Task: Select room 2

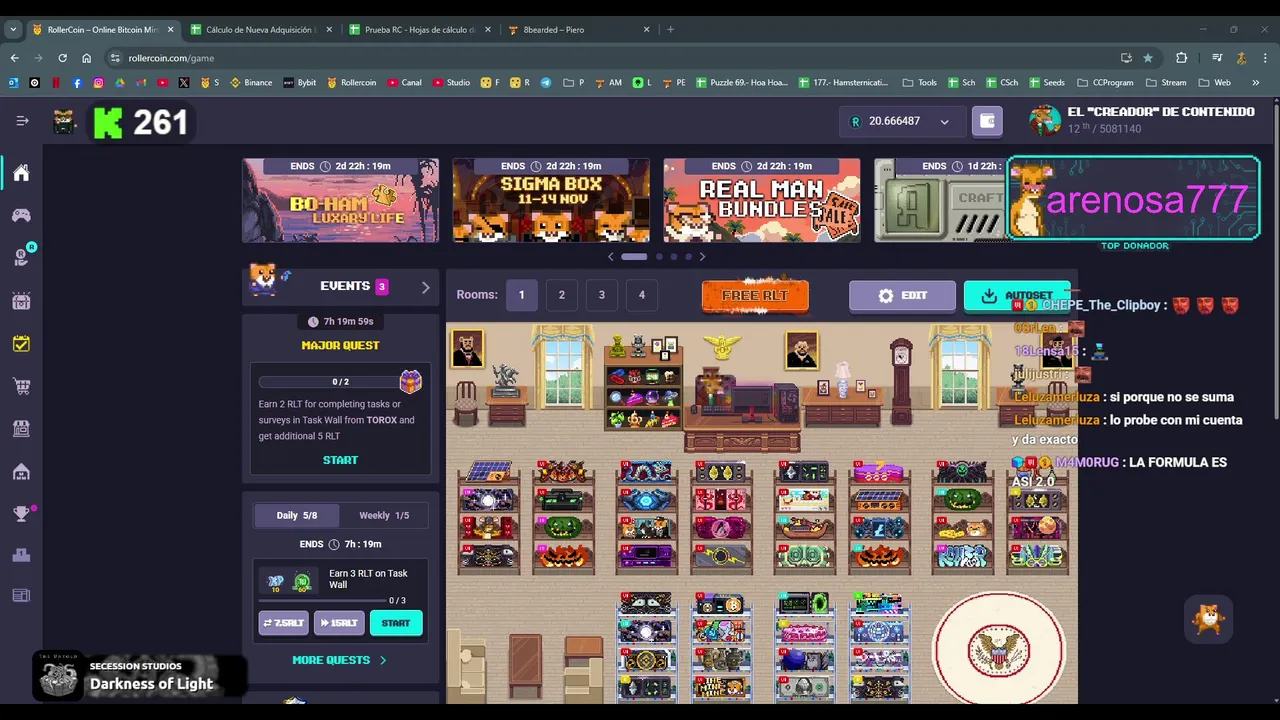Action: pyautogui.click(x=561, y=295)
